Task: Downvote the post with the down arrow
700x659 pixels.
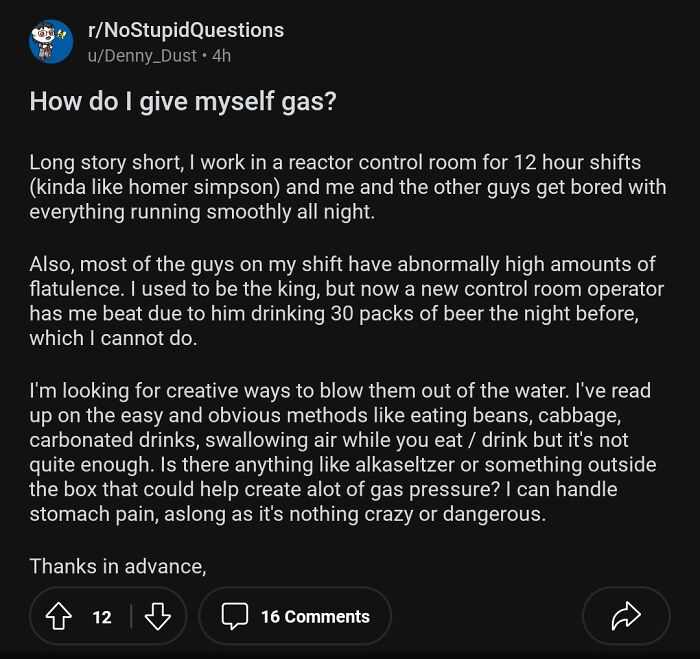Action: (158, 616)
